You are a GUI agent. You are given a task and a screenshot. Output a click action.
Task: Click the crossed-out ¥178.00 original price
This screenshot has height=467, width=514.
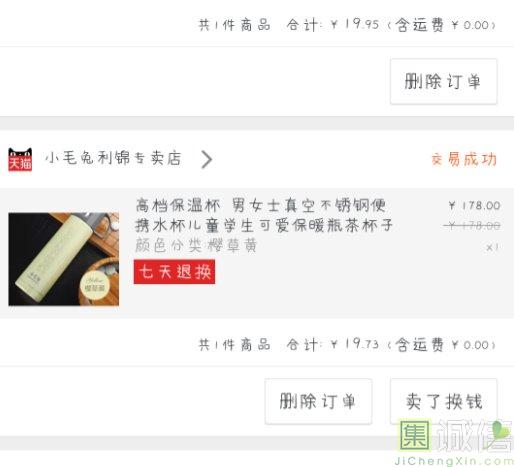click(472, 226)
